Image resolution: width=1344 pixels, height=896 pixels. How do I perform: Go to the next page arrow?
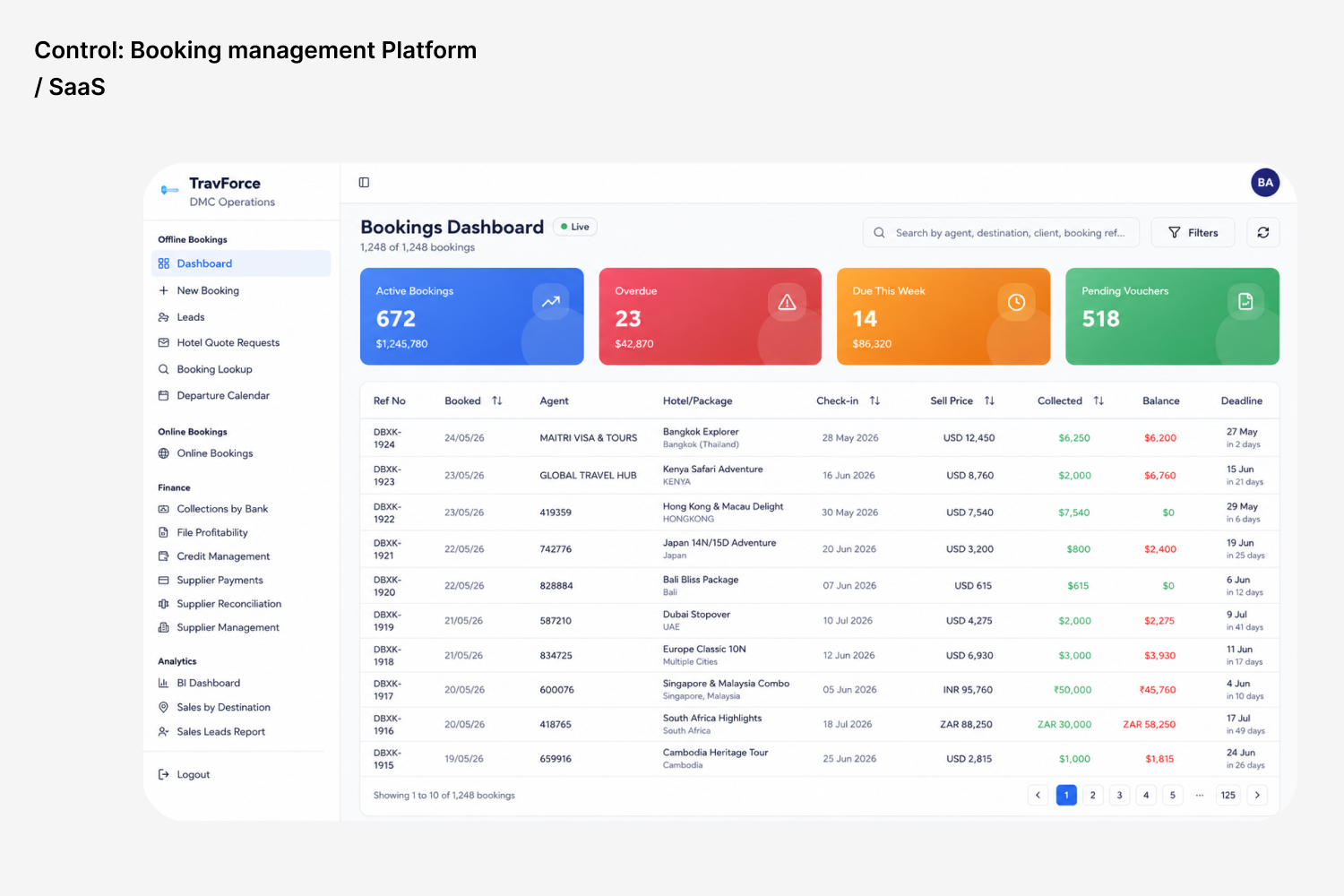point(1257,795)
